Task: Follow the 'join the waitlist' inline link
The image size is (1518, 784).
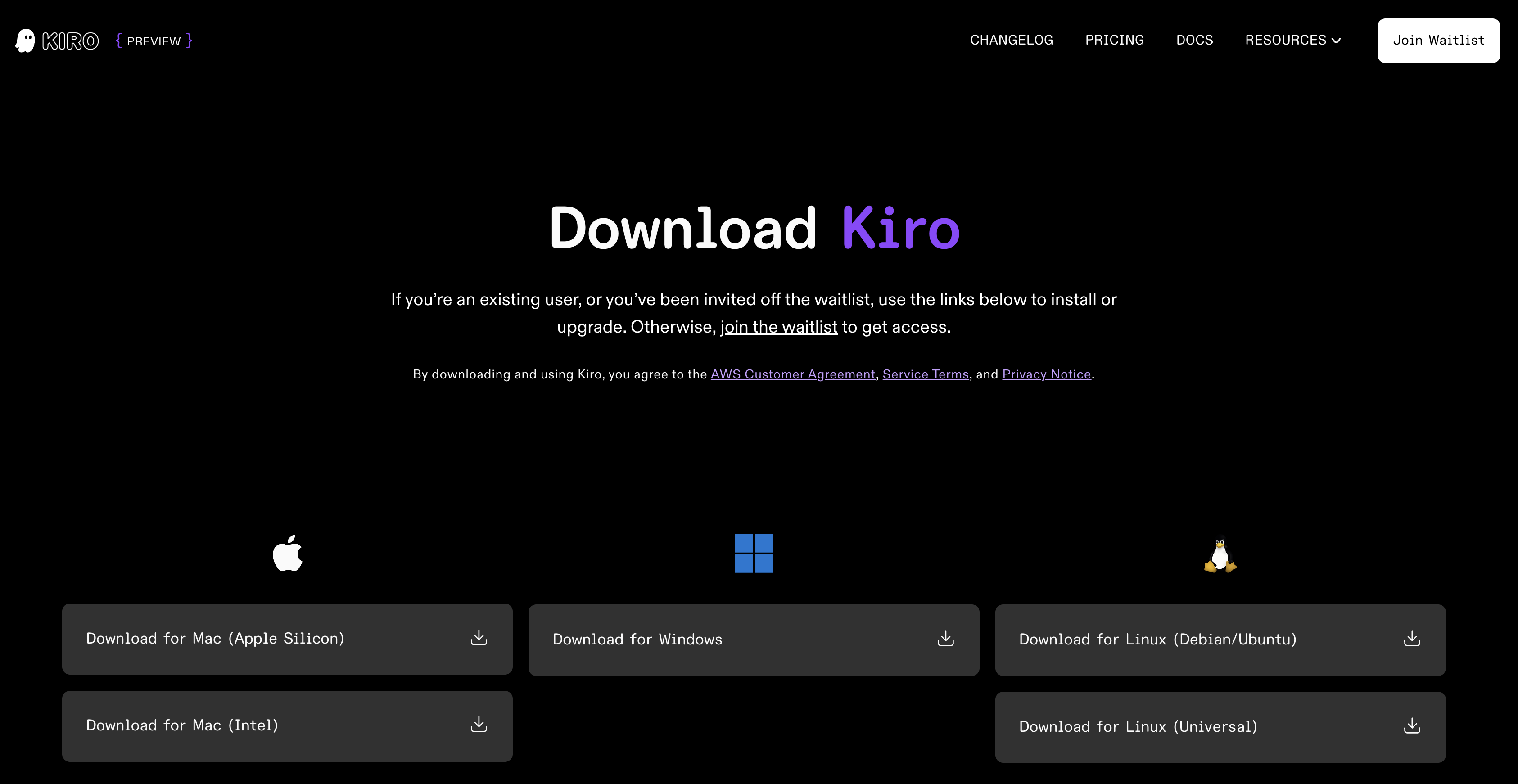Action: [778, 327]
